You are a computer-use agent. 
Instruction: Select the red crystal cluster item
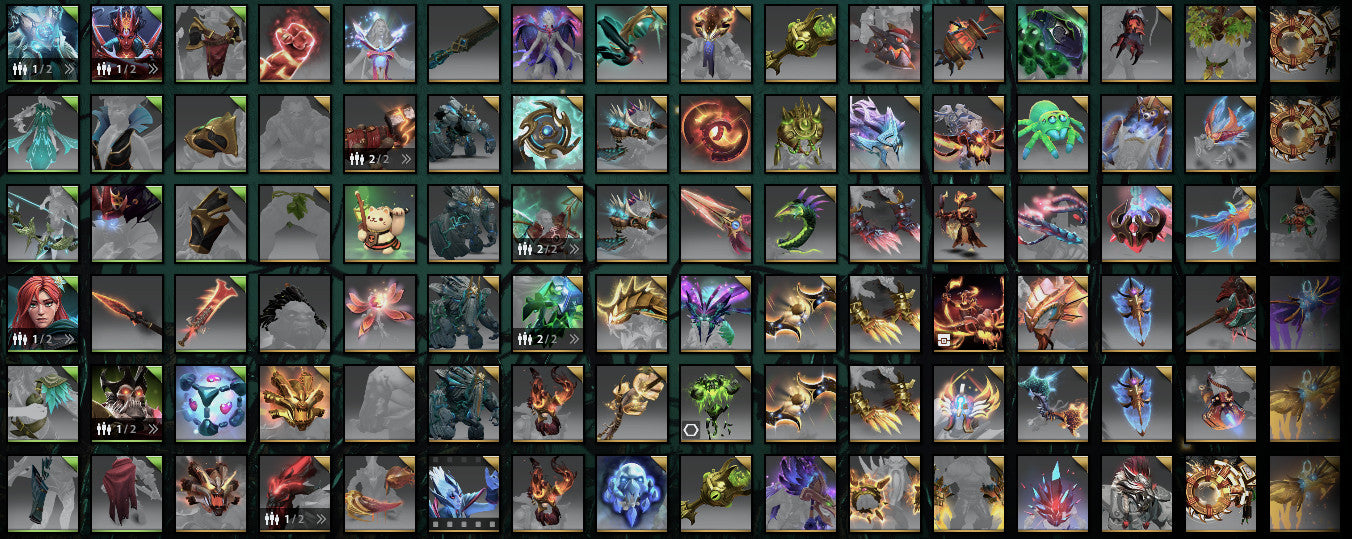pos(1052,493)
